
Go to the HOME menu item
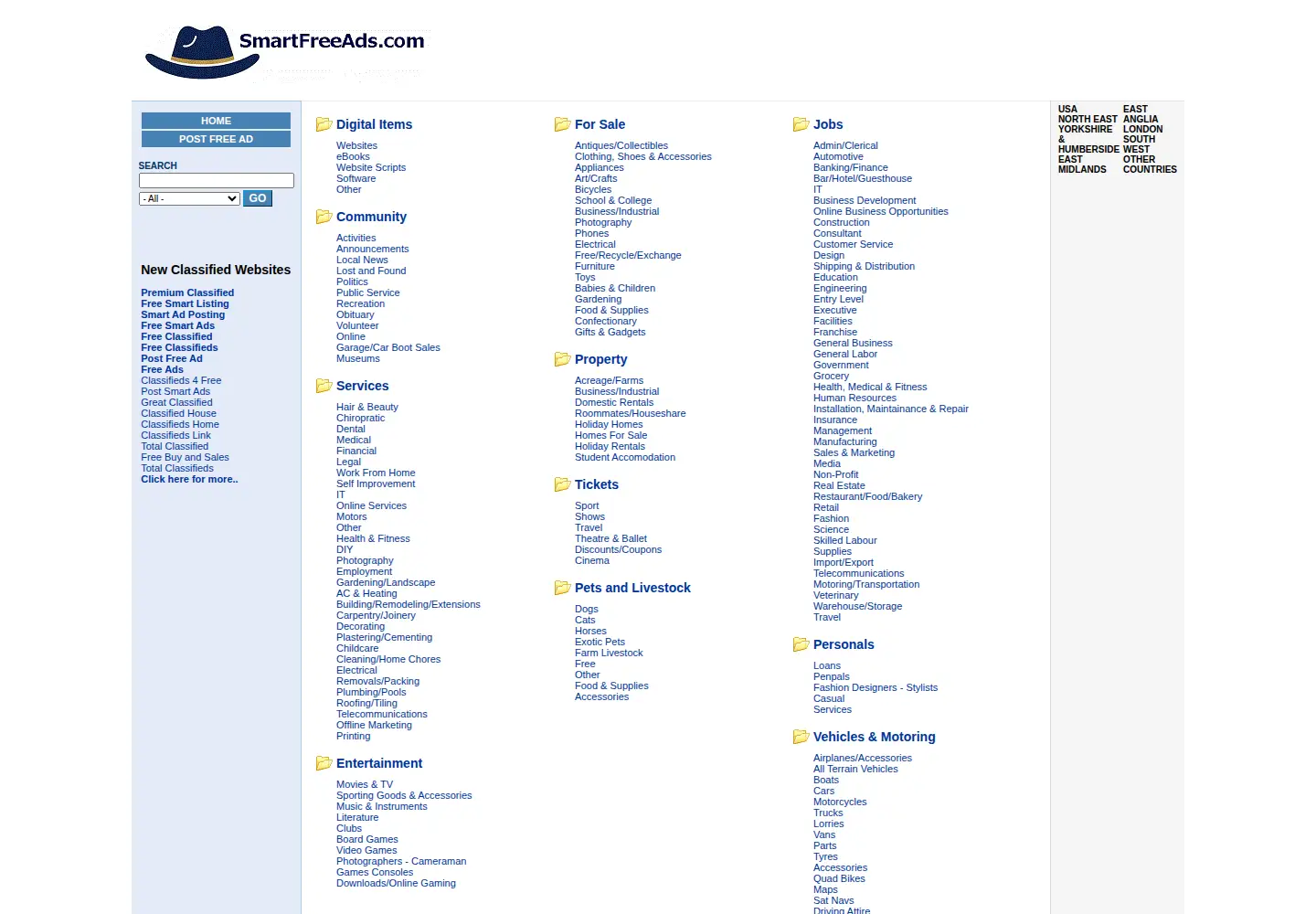tap(216, 121)
